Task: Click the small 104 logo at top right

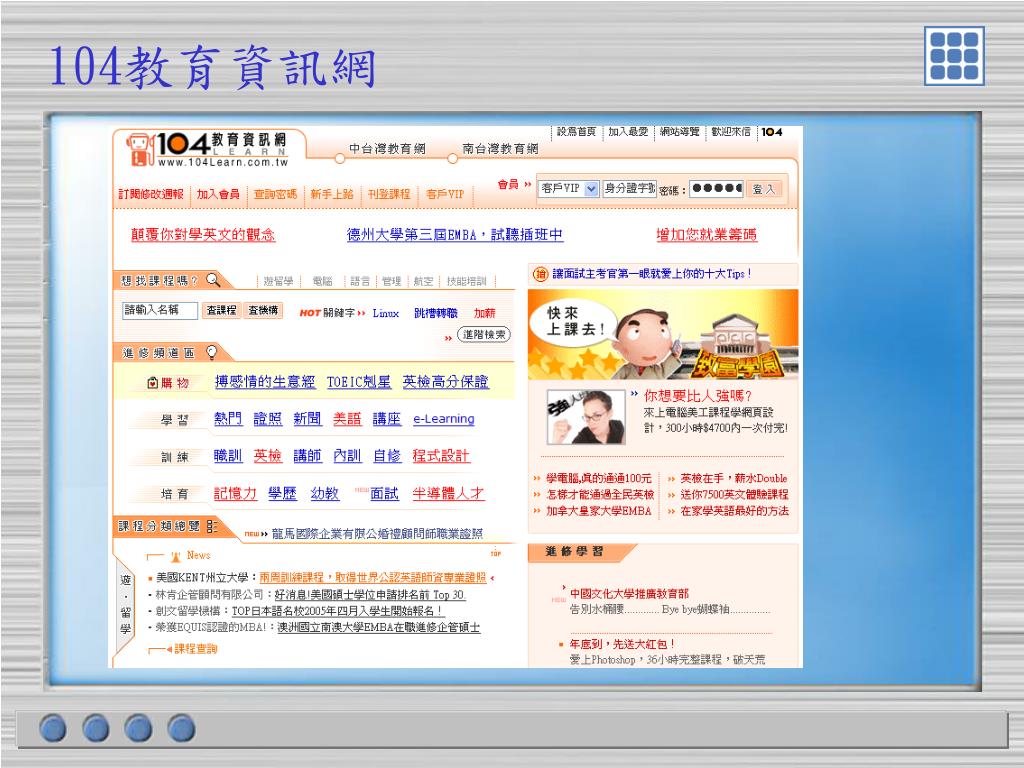Action: (x=772, y=132)
